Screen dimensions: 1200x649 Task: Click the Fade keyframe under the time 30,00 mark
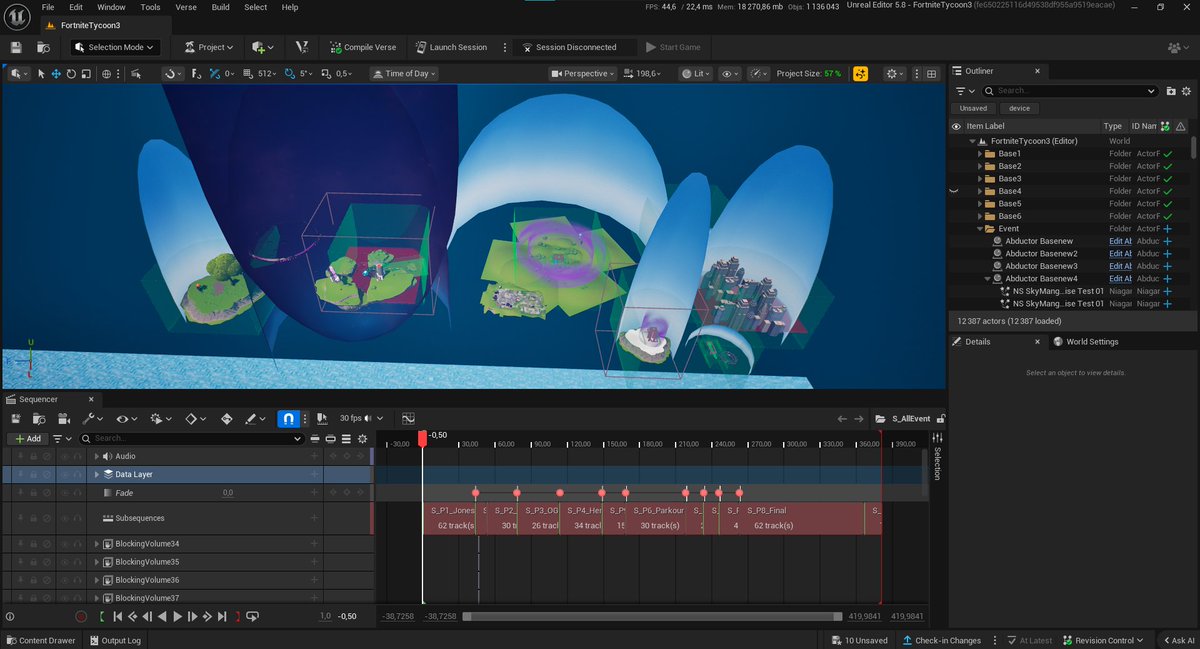(x=475, y=493)
